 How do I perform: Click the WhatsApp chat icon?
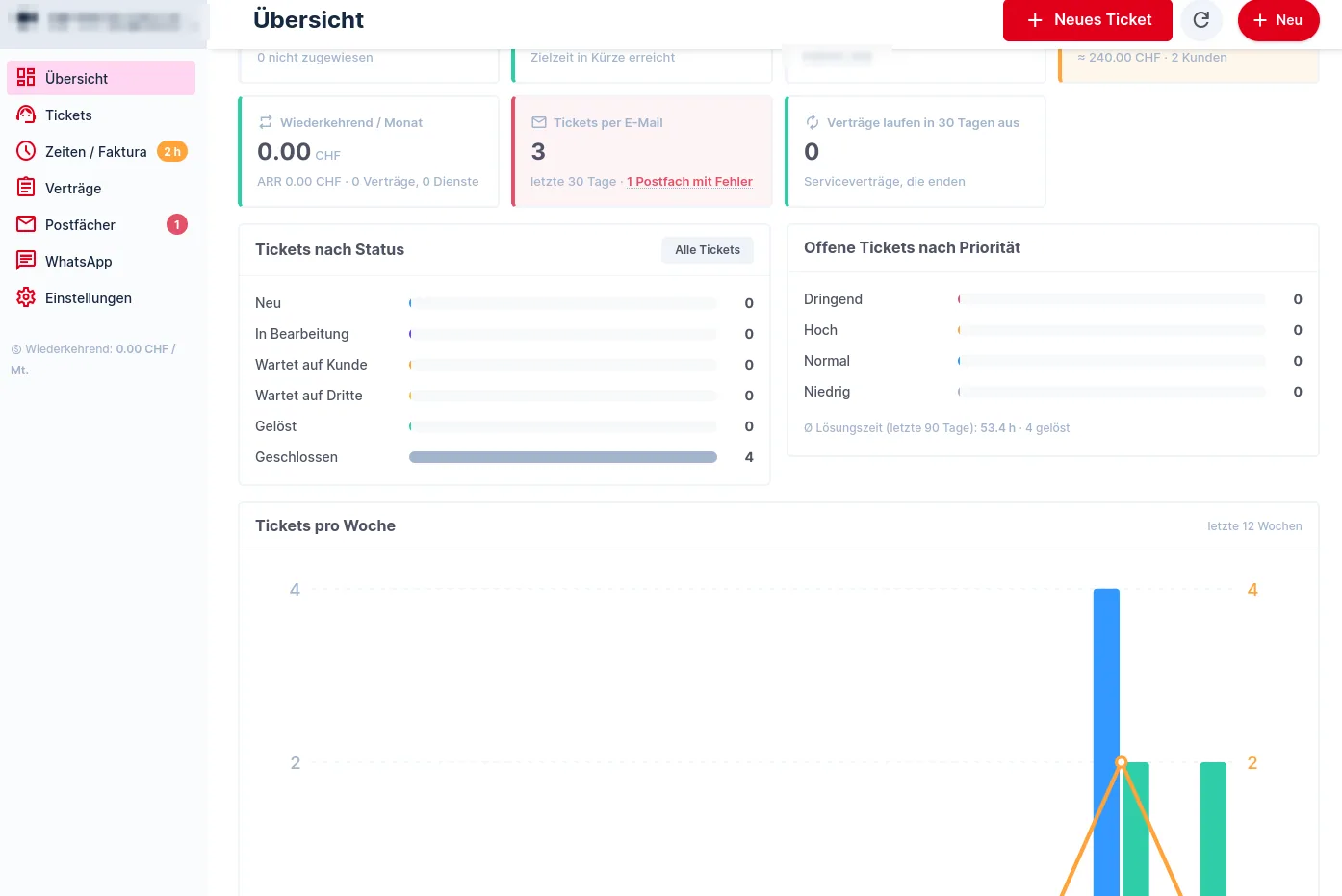26,261
